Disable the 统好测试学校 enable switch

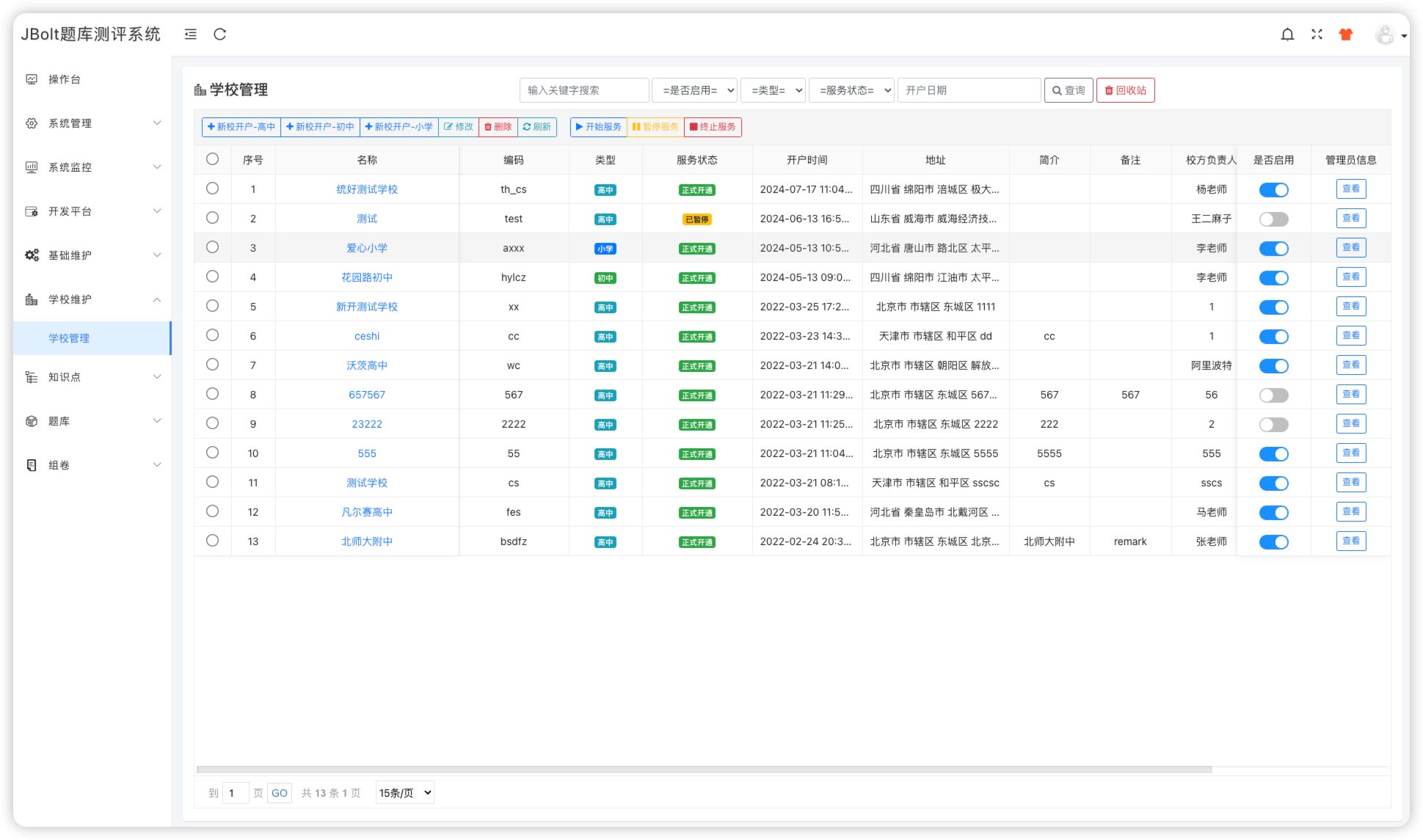tap(1274, 190)
